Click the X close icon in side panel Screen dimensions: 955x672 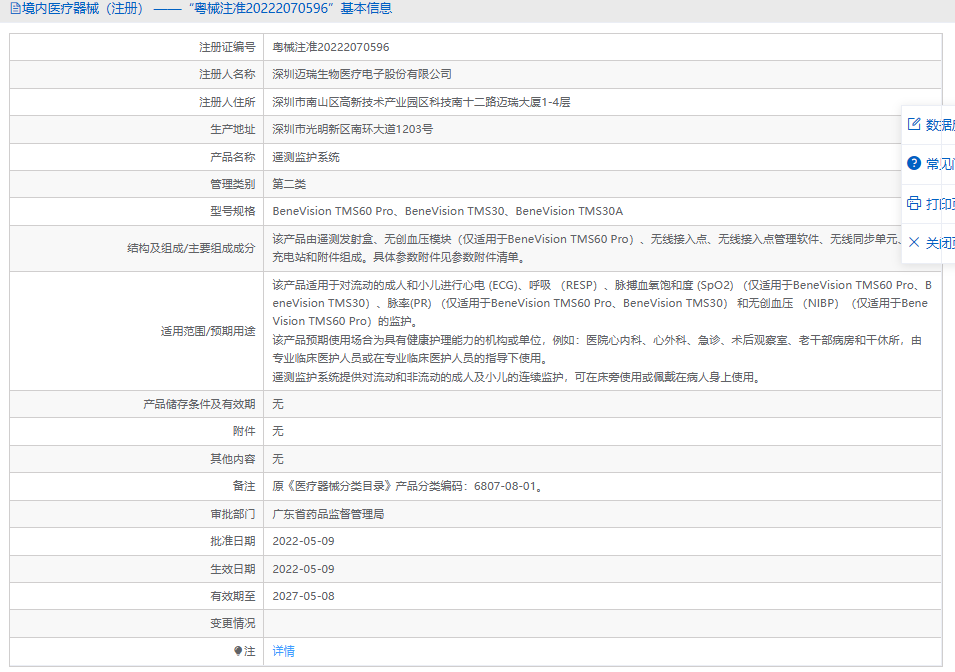tap(913, 242)
